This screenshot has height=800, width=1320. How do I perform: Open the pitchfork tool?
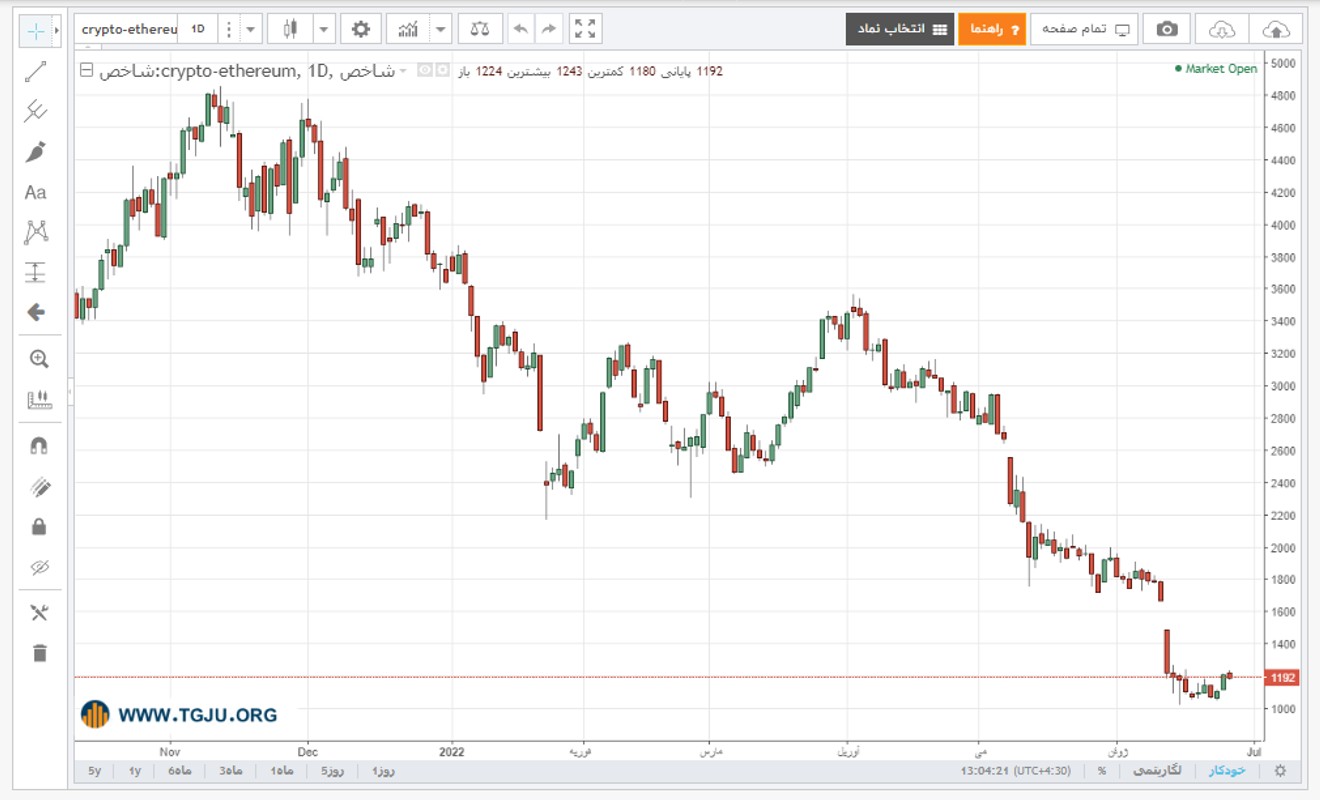pos(36,111)
